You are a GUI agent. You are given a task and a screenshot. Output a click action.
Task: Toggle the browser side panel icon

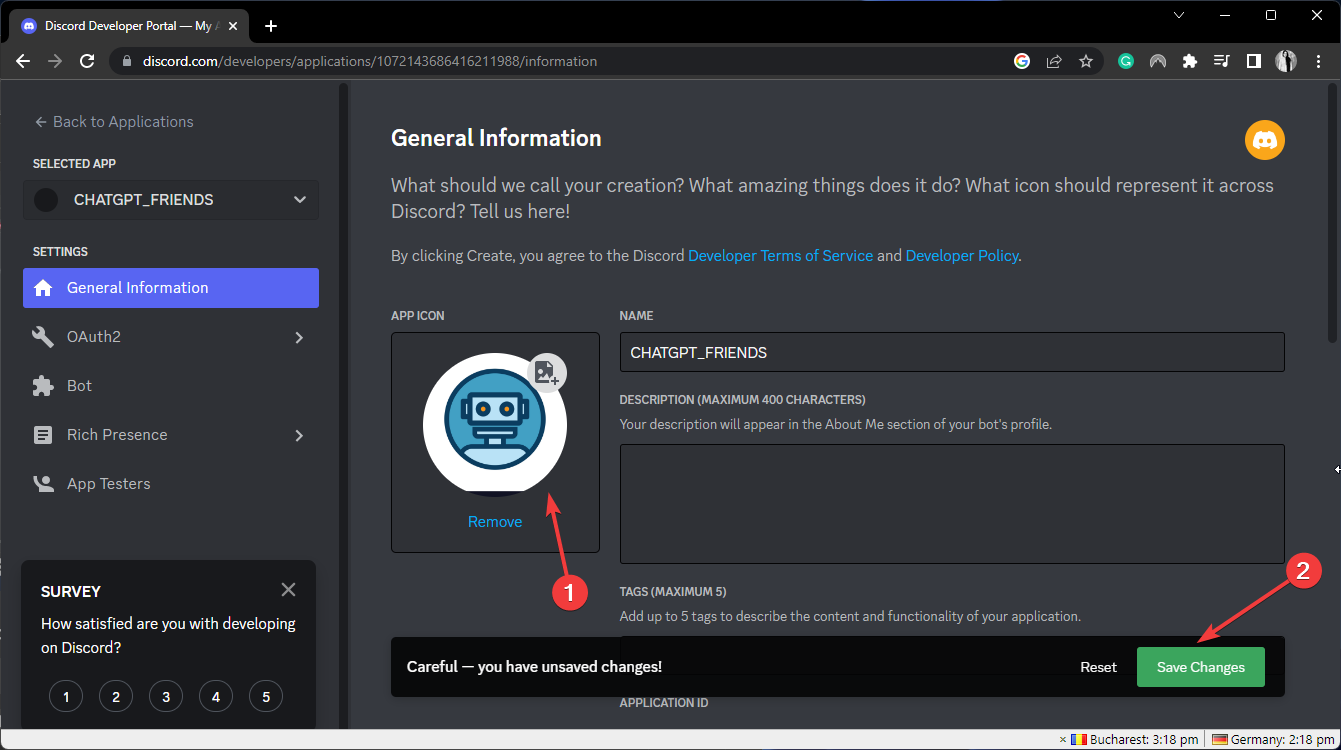tap(1253, 61)
